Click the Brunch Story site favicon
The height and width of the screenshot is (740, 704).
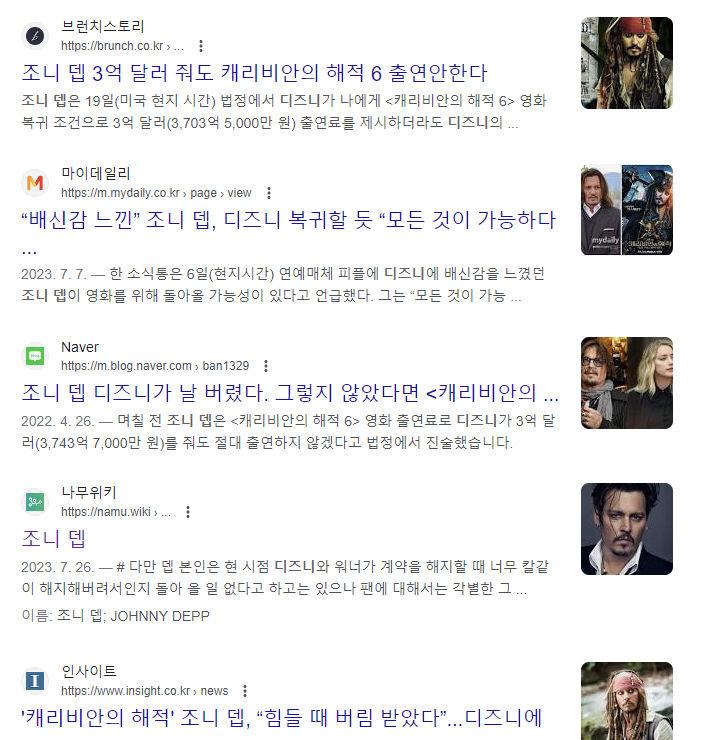tap(35, 36)
